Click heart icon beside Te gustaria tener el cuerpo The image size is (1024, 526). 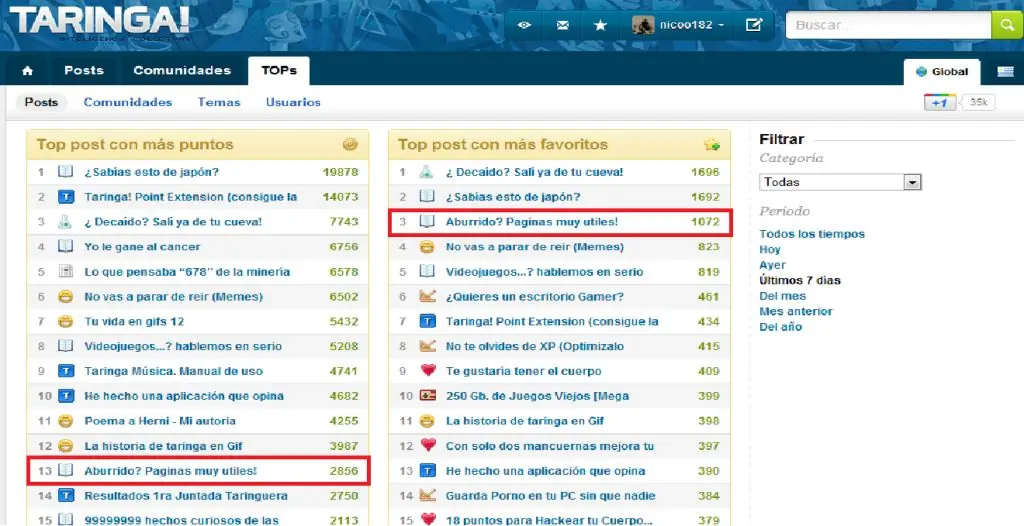coord(427,371)
